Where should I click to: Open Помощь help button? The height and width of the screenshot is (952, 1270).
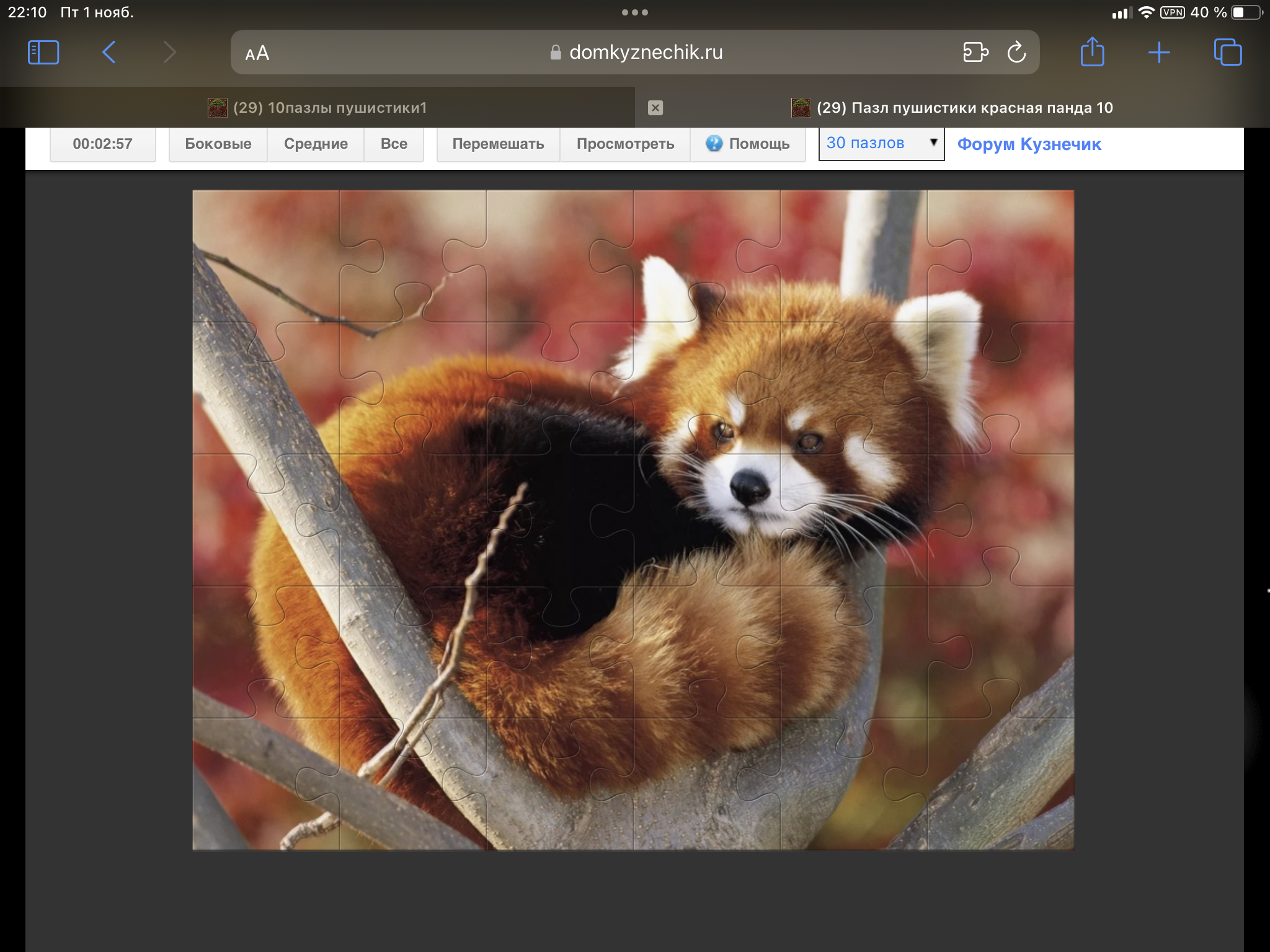point(748,144)
